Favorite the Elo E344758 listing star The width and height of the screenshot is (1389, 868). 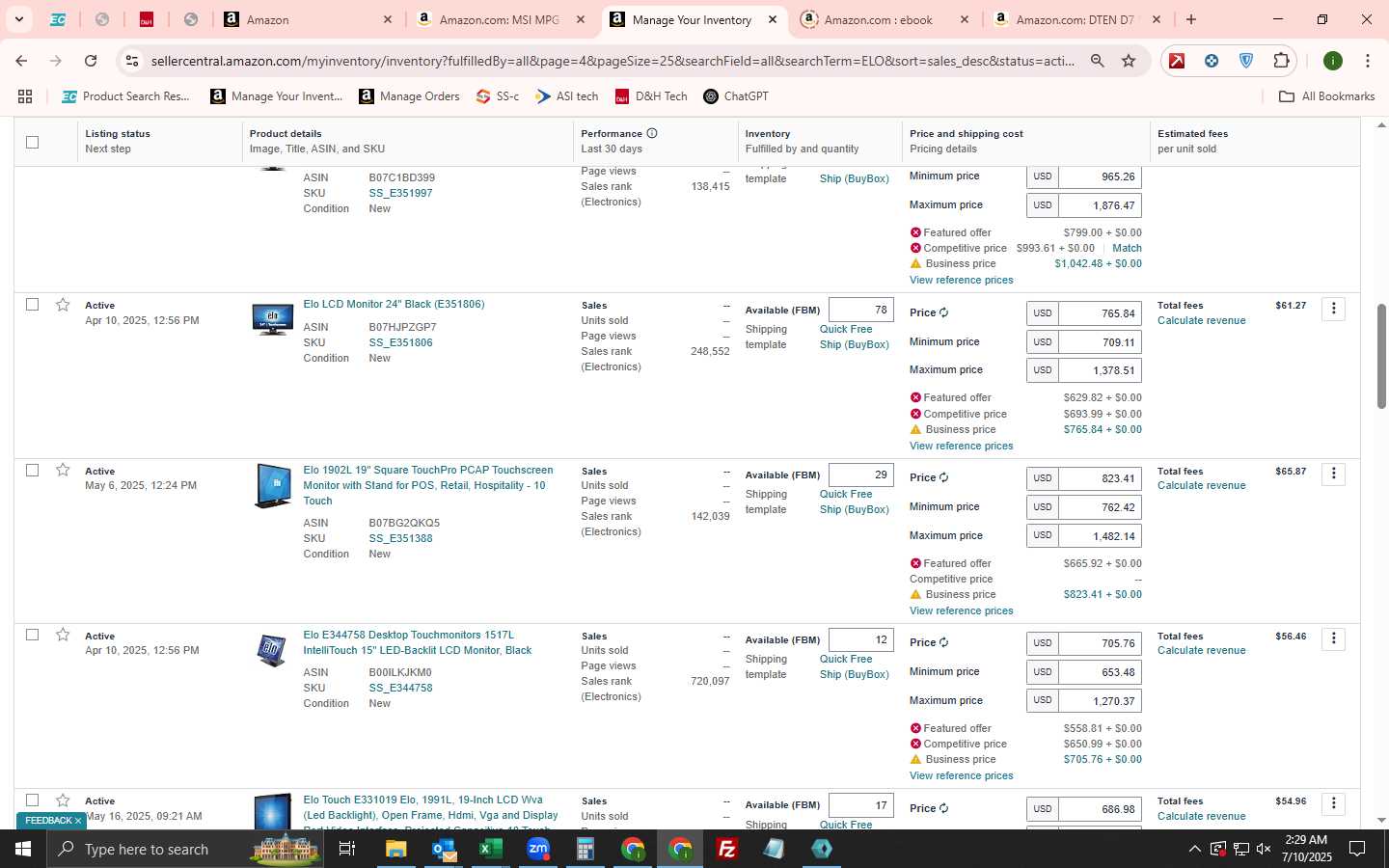coord(63,635)
